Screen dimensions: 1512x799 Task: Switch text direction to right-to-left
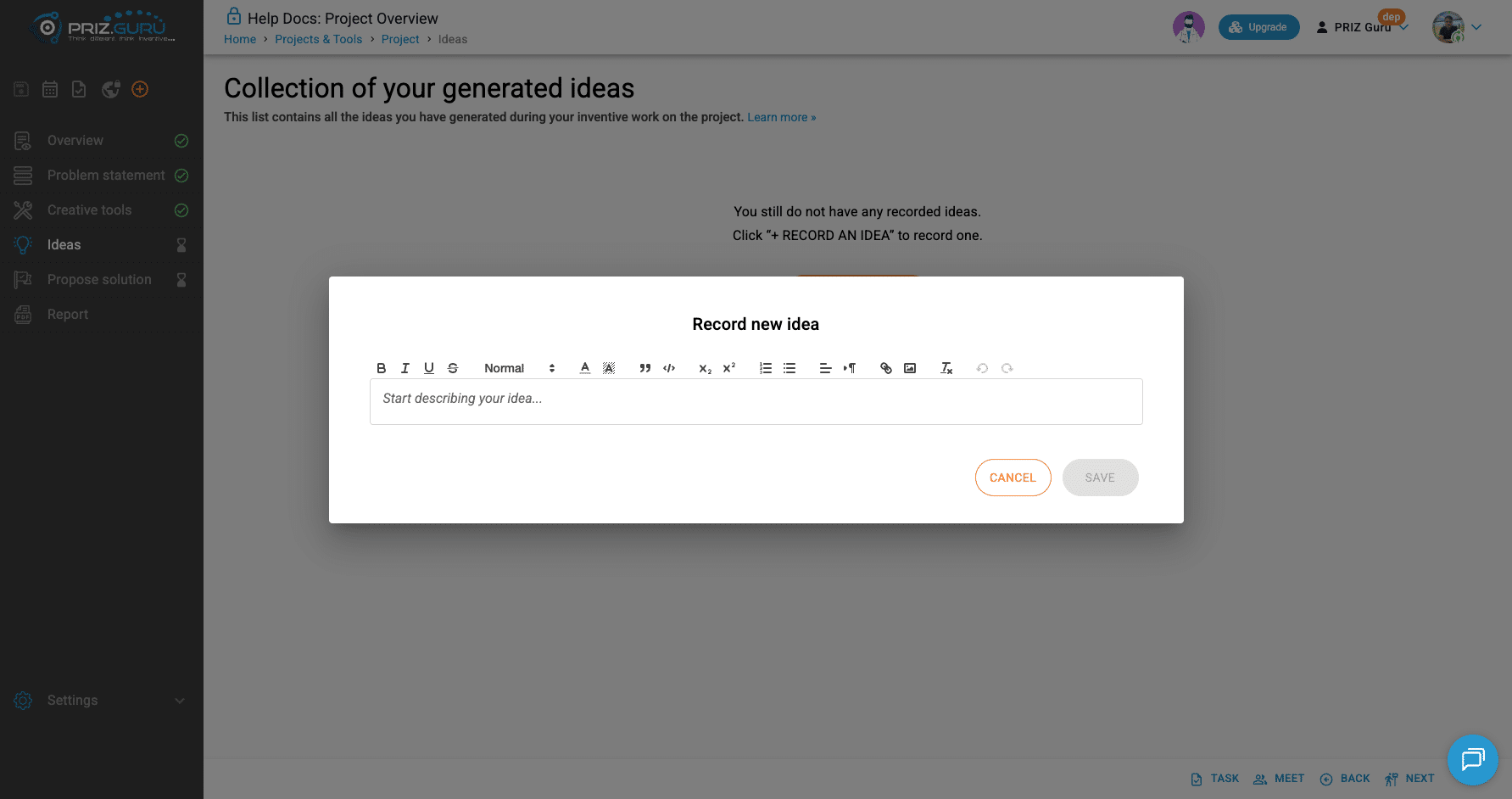coord(850,368)
